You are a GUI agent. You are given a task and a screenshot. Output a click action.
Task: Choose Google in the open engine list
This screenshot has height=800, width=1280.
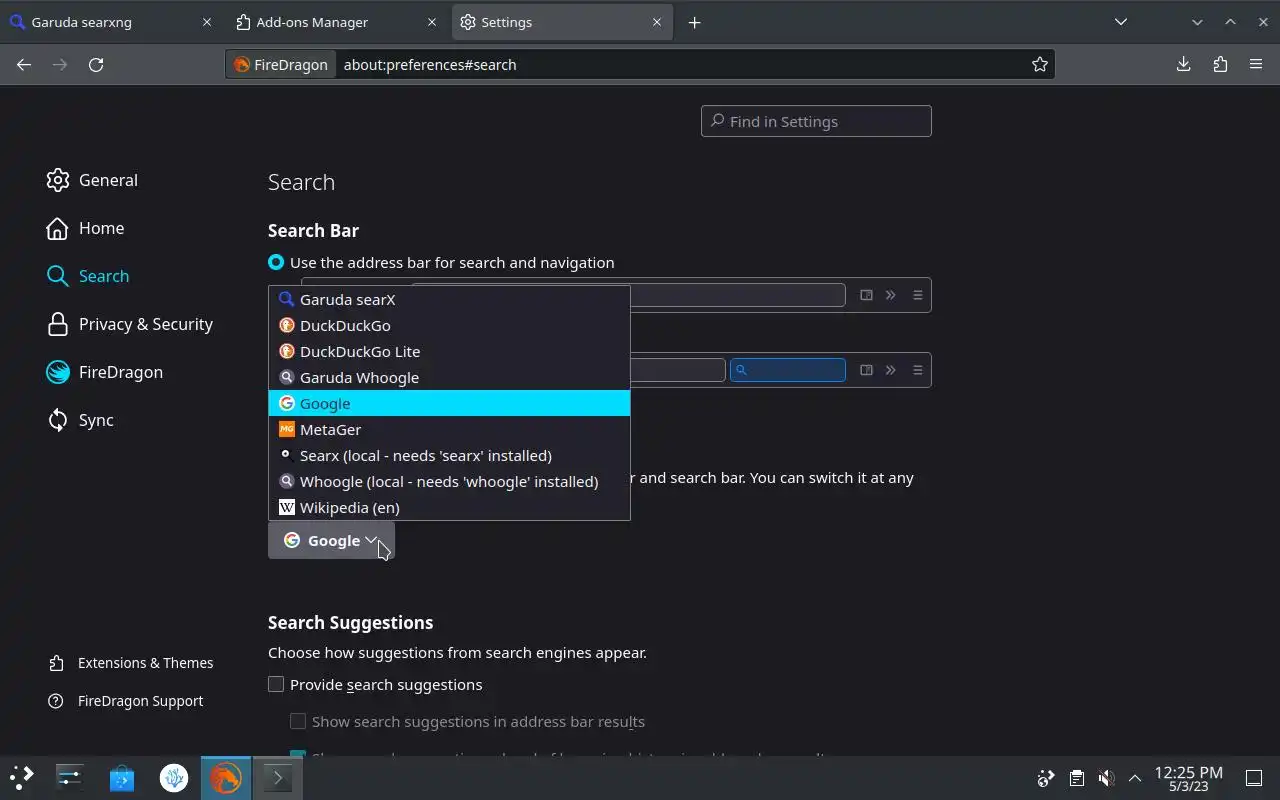(449, 403)
